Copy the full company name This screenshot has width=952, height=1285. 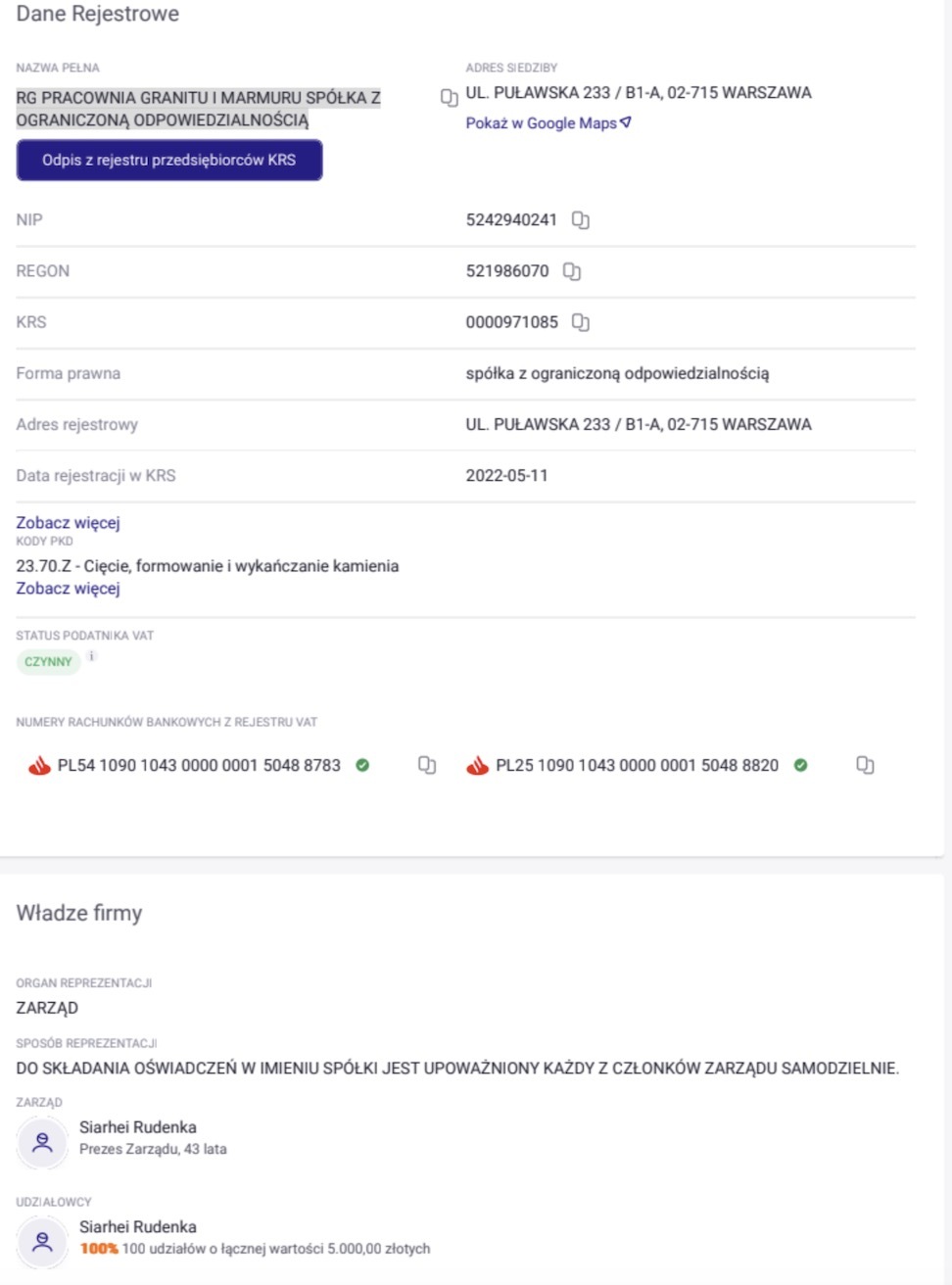450,98
